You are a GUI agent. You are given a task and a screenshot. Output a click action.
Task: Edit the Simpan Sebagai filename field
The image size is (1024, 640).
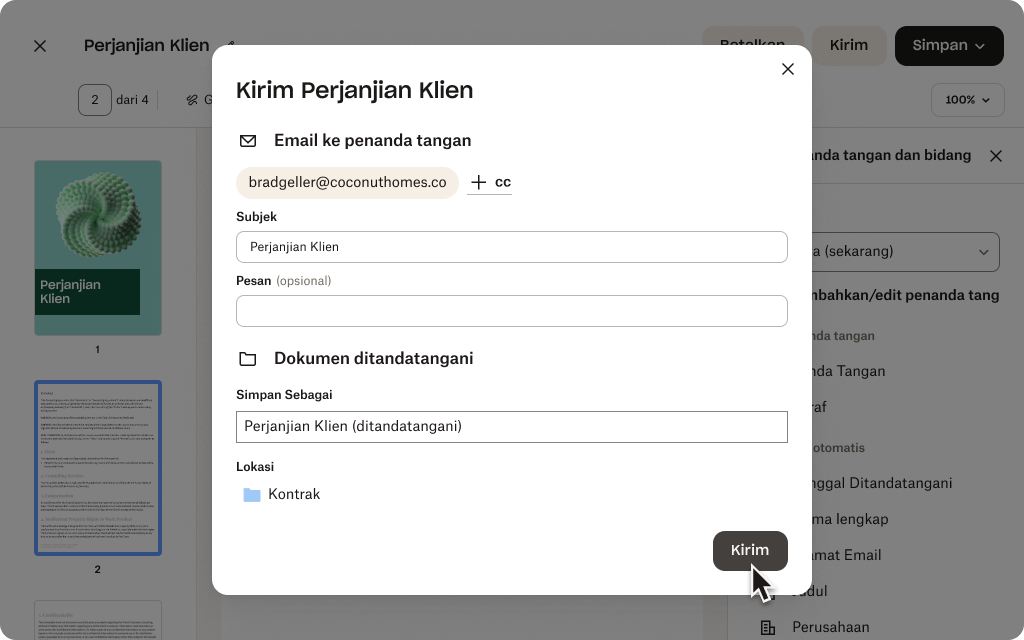(511, 426)
